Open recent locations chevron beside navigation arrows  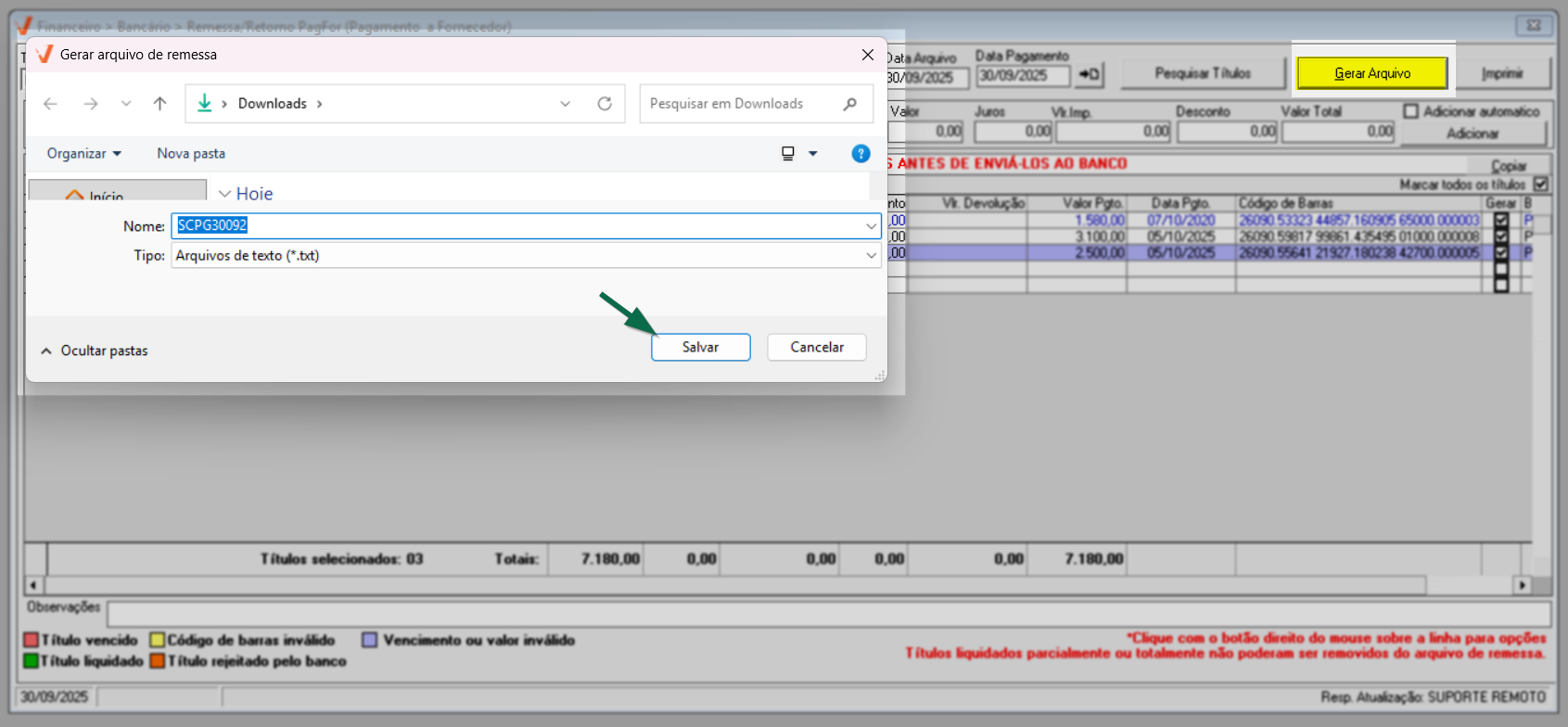[126, 104]
